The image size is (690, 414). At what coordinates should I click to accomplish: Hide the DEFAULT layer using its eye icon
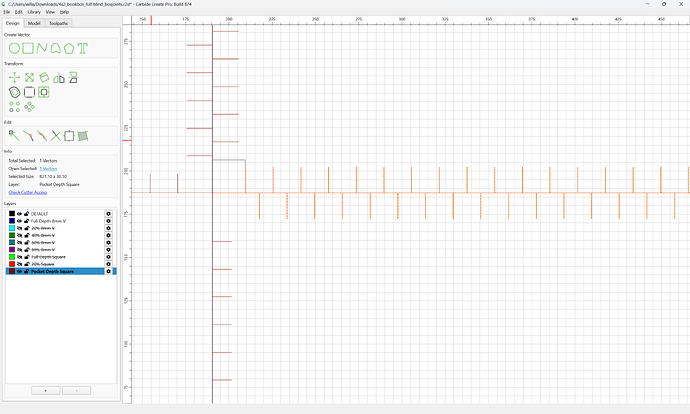point(19,214)
